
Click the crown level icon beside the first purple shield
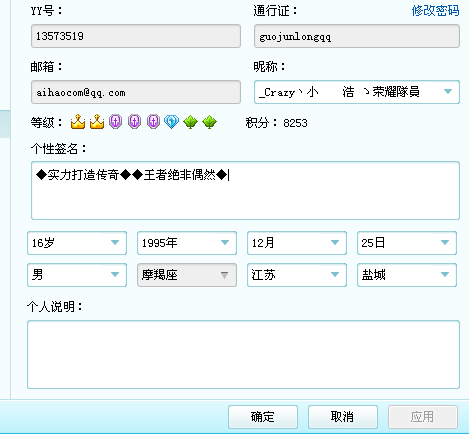click(97, 122)
